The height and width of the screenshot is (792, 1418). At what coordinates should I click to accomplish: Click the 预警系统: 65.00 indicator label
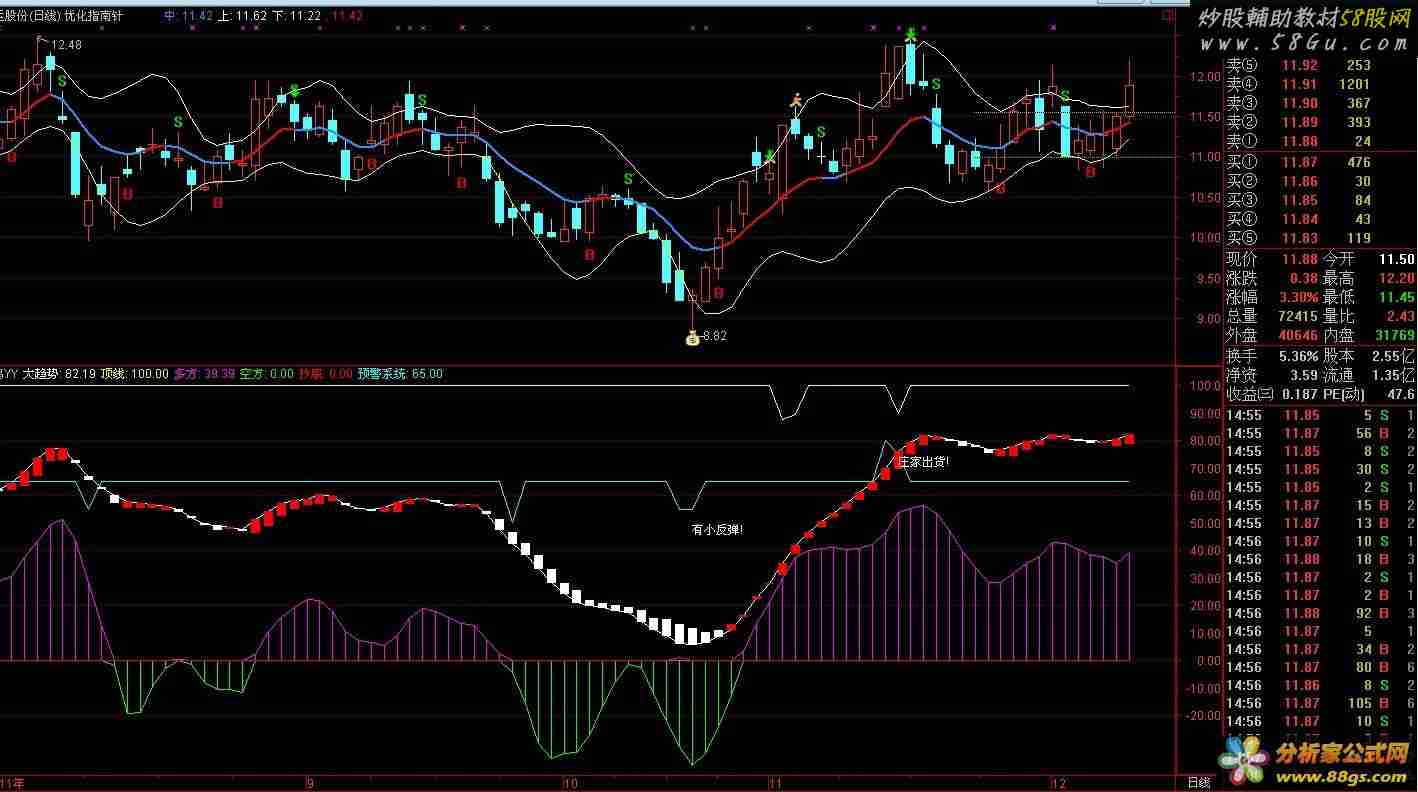click(x=400, y=374)
